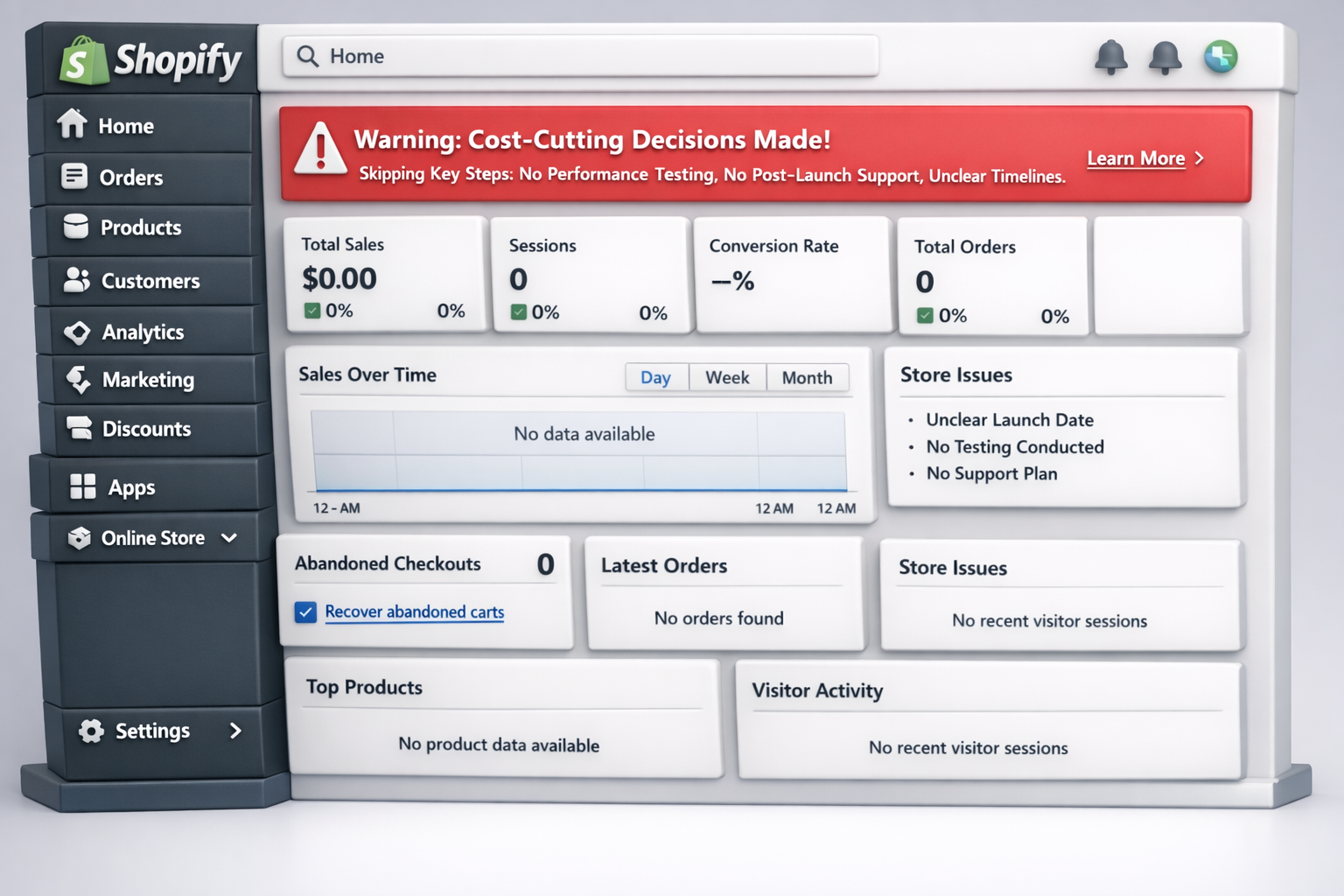Click the Home house icon in sidebar
The height and width of the screenshot is (896, 1344).
click(x=73, y=124)
